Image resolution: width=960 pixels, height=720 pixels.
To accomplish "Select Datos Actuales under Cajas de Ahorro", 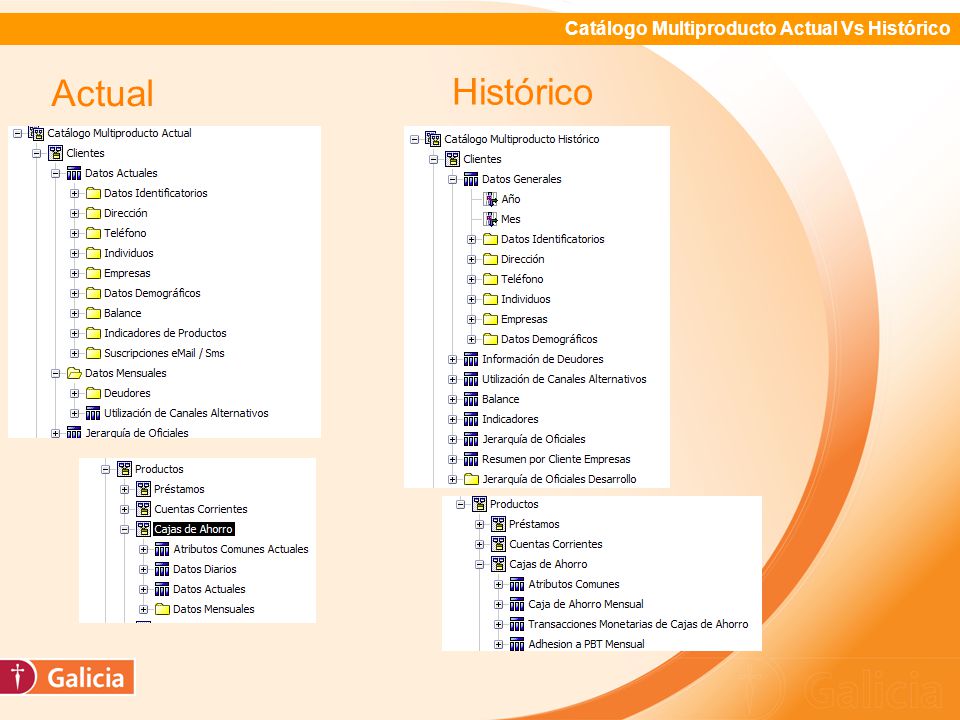I will click(209, 589).
